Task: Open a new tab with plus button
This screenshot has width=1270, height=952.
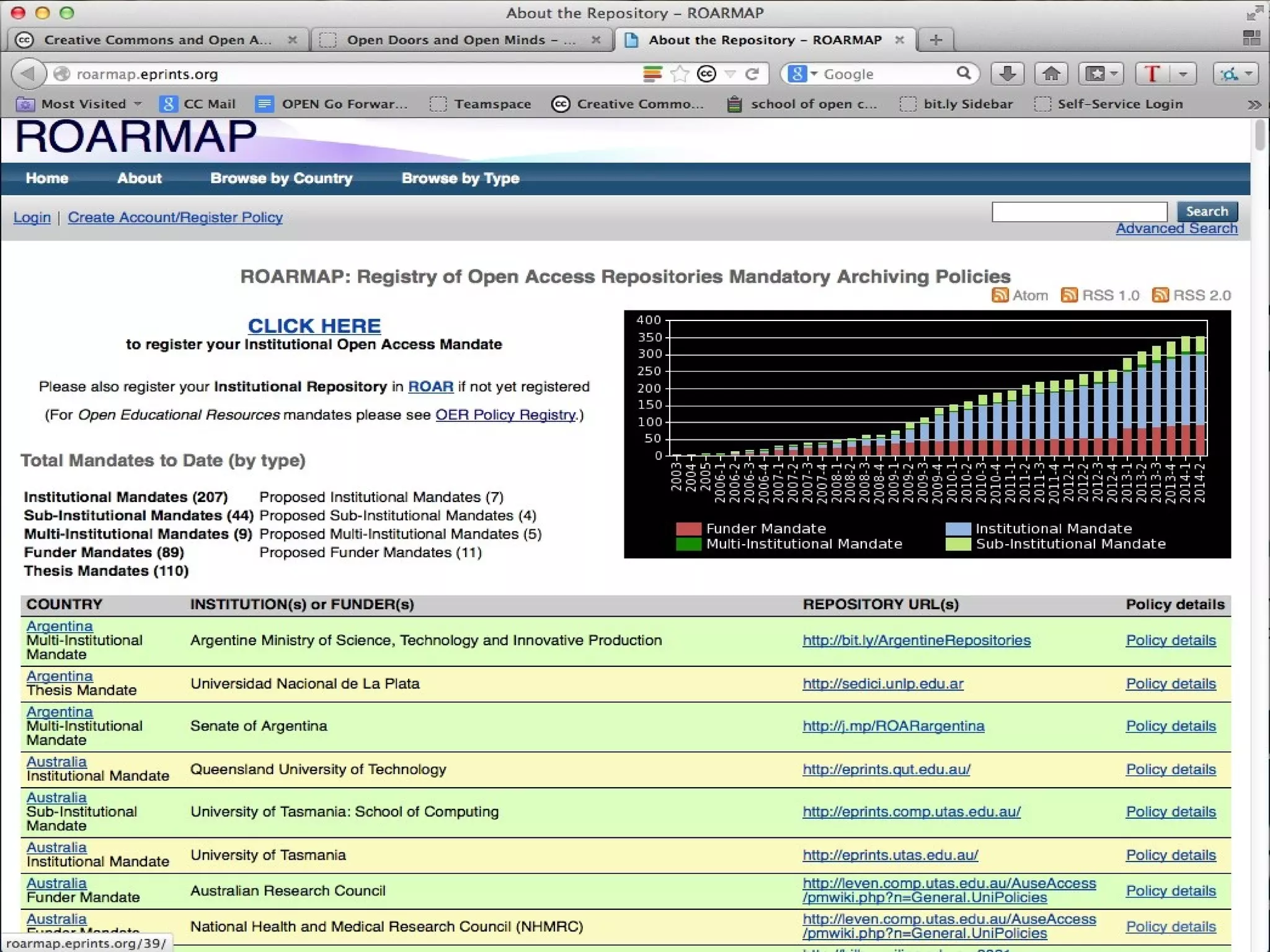Action: (x=936, y=40)
